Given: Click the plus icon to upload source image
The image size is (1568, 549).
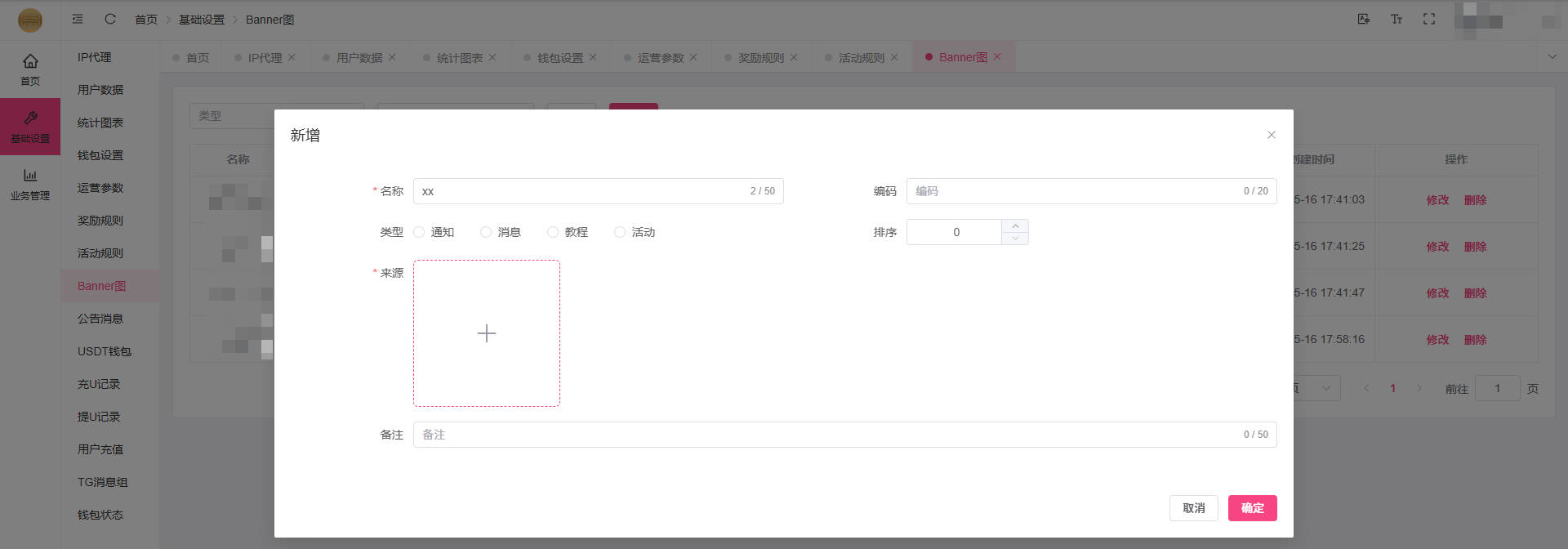Looking at the screenshot, I should 487,333.
